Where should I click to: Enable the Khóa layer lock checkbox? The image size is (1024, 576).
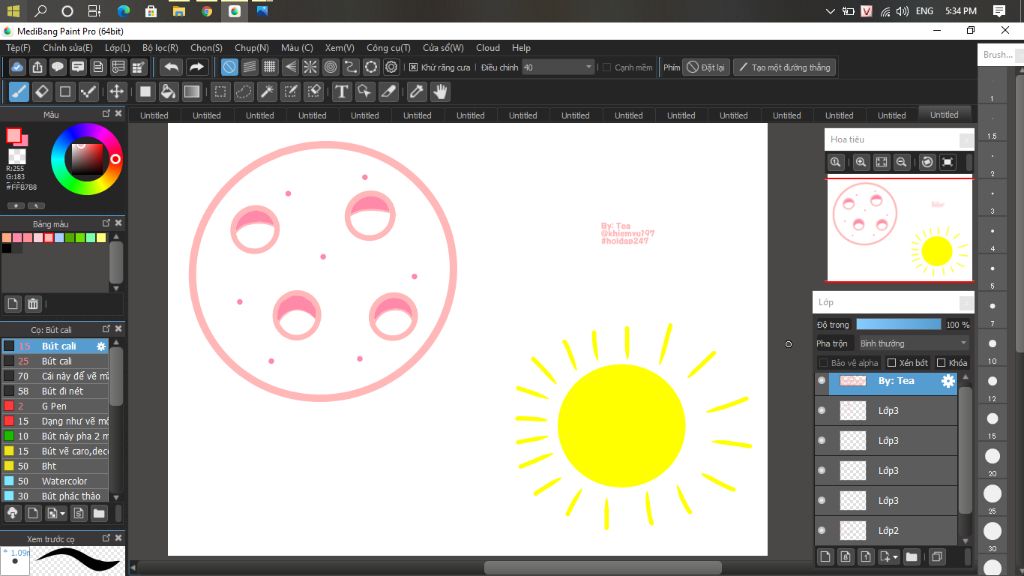click(x=941, y=362)
